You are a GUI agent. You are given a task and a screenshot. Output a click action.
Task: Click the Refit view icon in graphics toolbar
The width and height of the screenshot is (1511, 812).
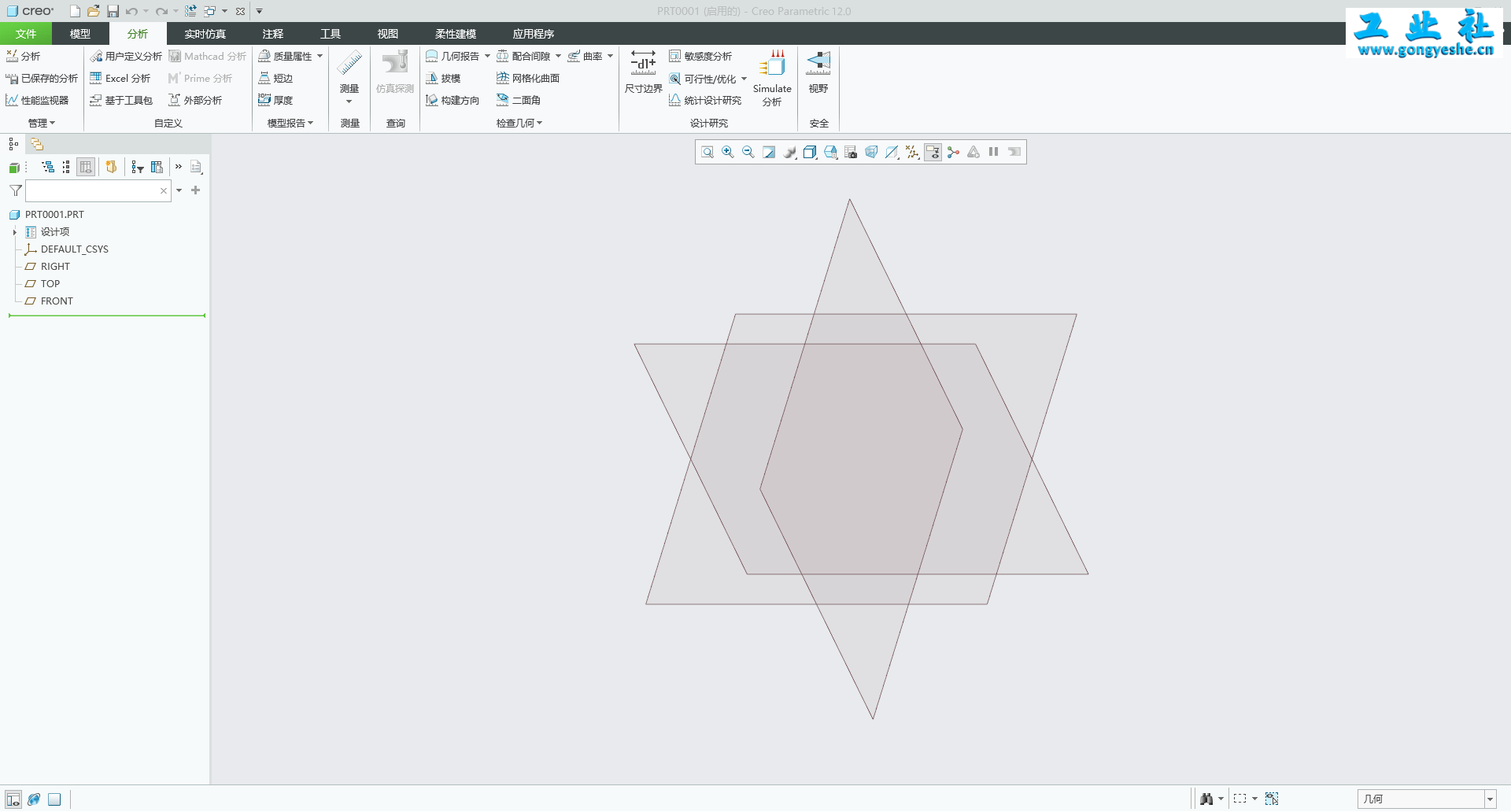[x=707, y=152]
